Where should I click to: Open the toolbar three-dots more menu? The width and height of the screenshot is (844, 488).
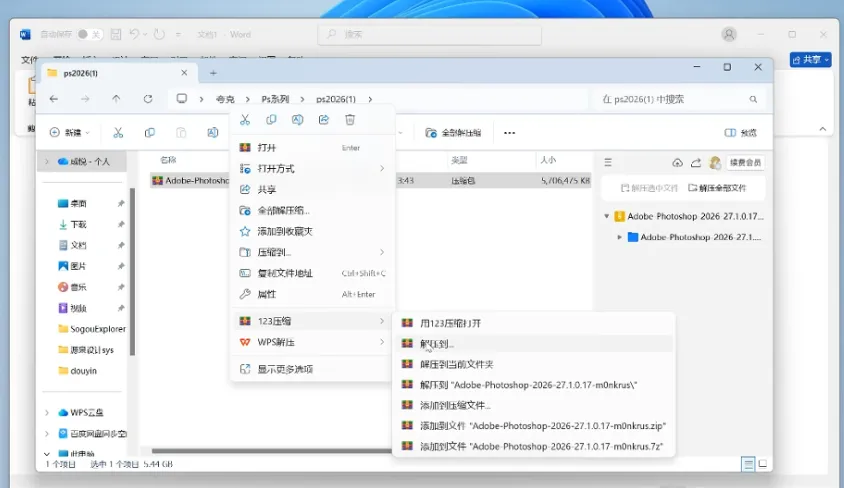(509, 132)
